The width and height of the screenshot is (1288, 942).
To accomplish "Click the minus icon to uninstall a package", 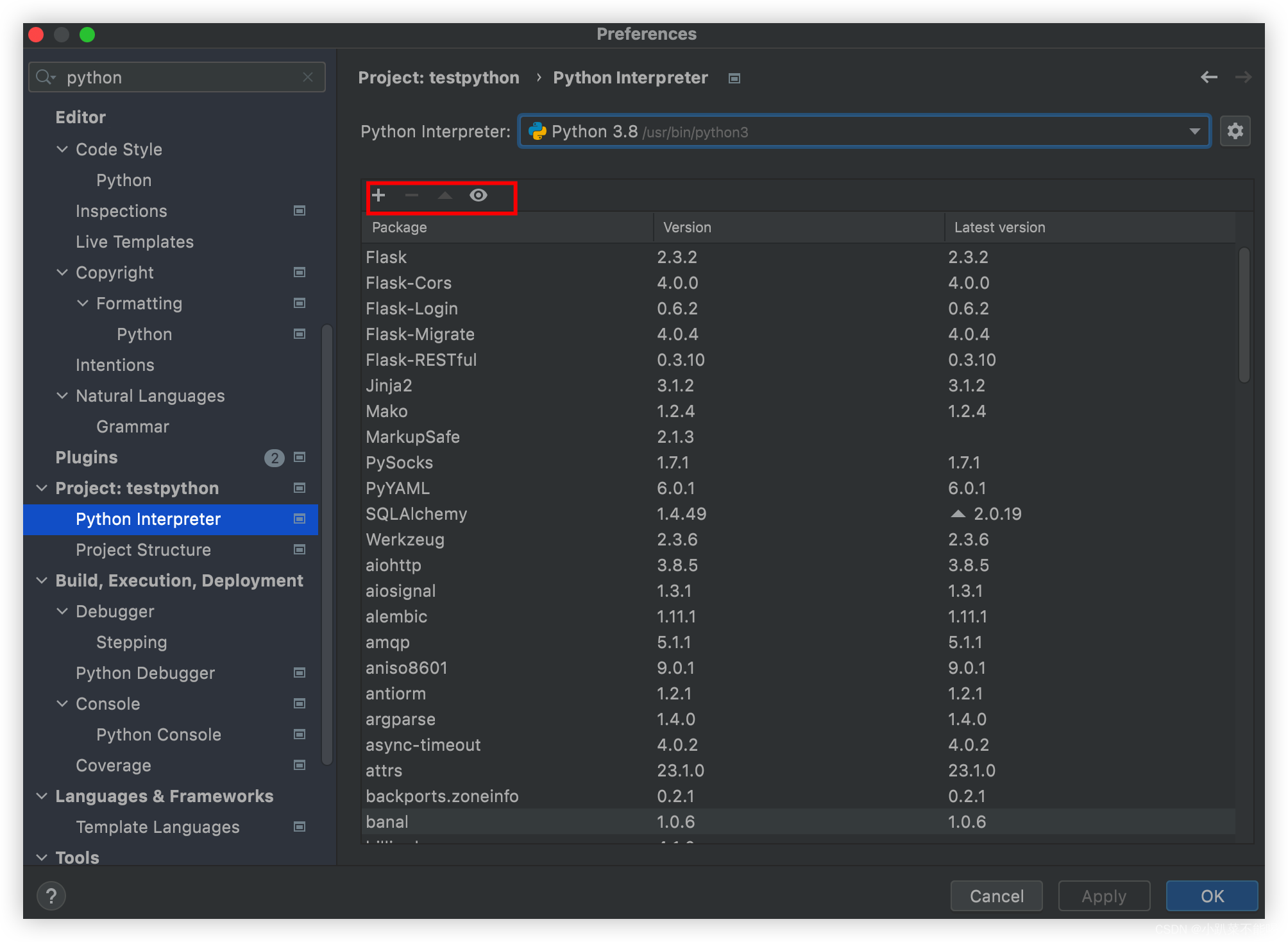I will (412, 195).
